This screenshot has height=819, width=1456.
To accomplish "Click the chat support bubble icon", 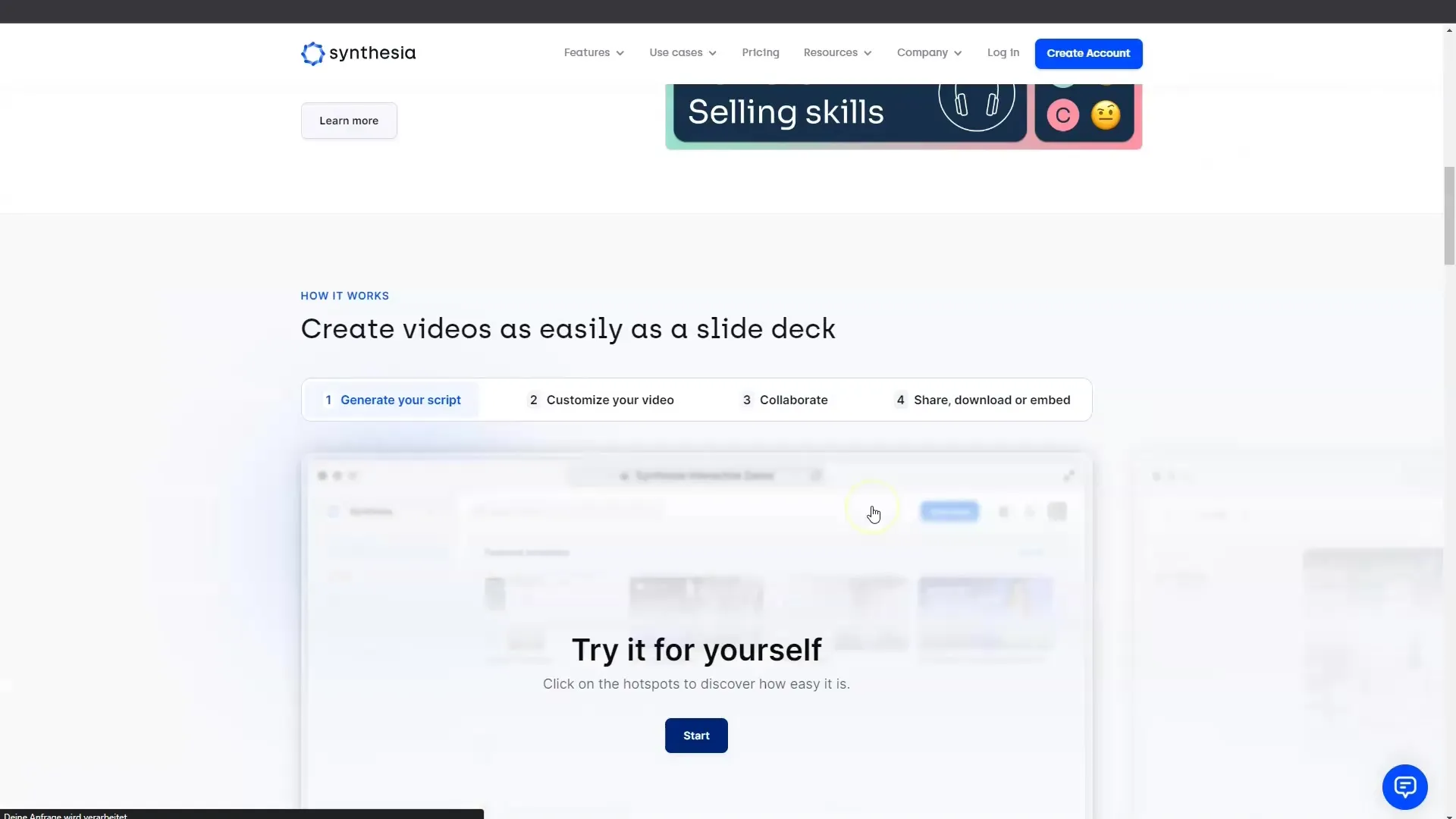I will 1405,786.
